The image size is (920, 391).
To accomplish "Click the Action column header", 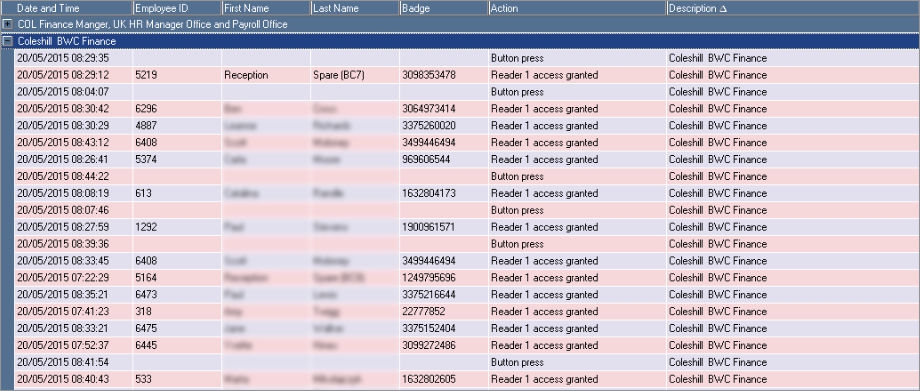I will [577, 8].
